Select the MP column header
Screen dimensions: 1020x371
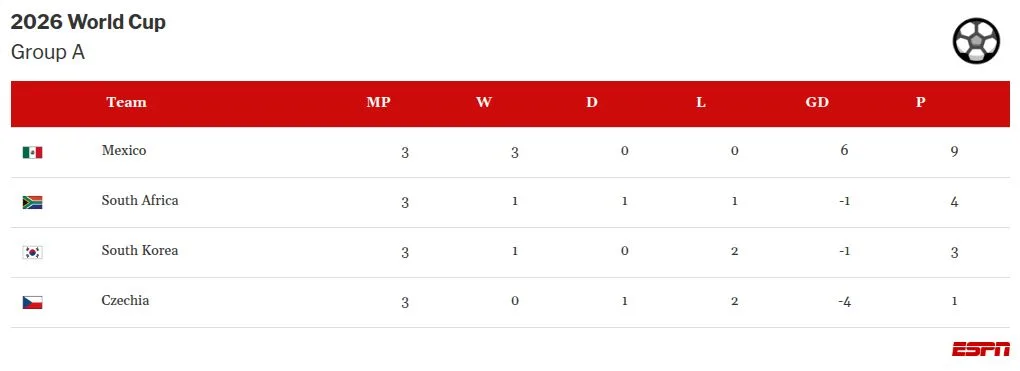[x=379, y=102]
